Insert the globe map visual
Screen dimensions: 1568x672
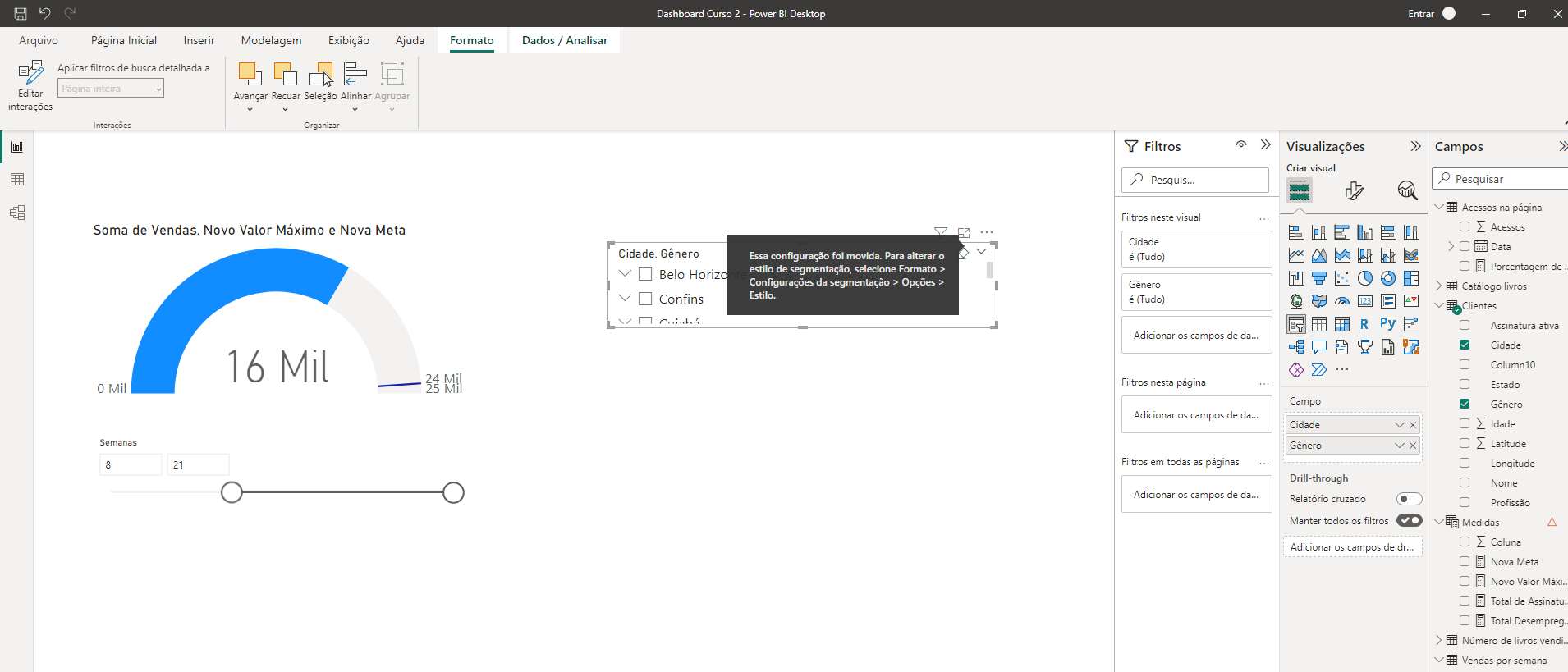1295,301
